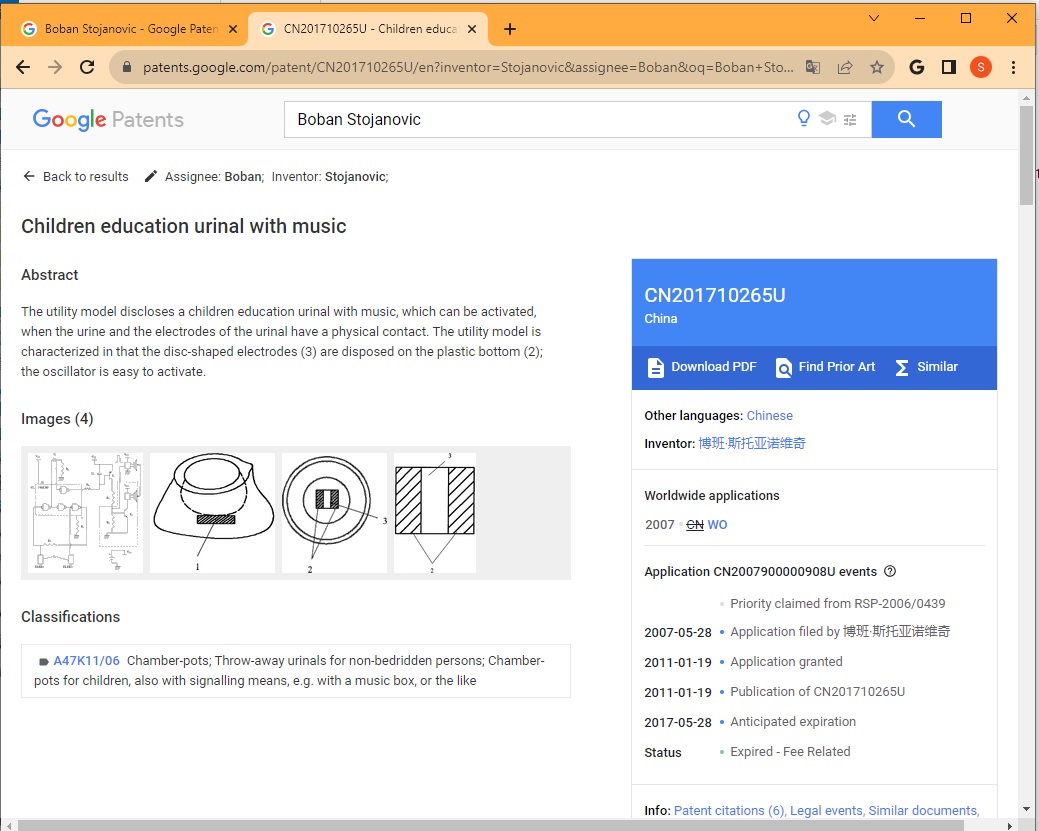
Task: Click the vertical scrollbar thumb
Action: pos(1026,156)
